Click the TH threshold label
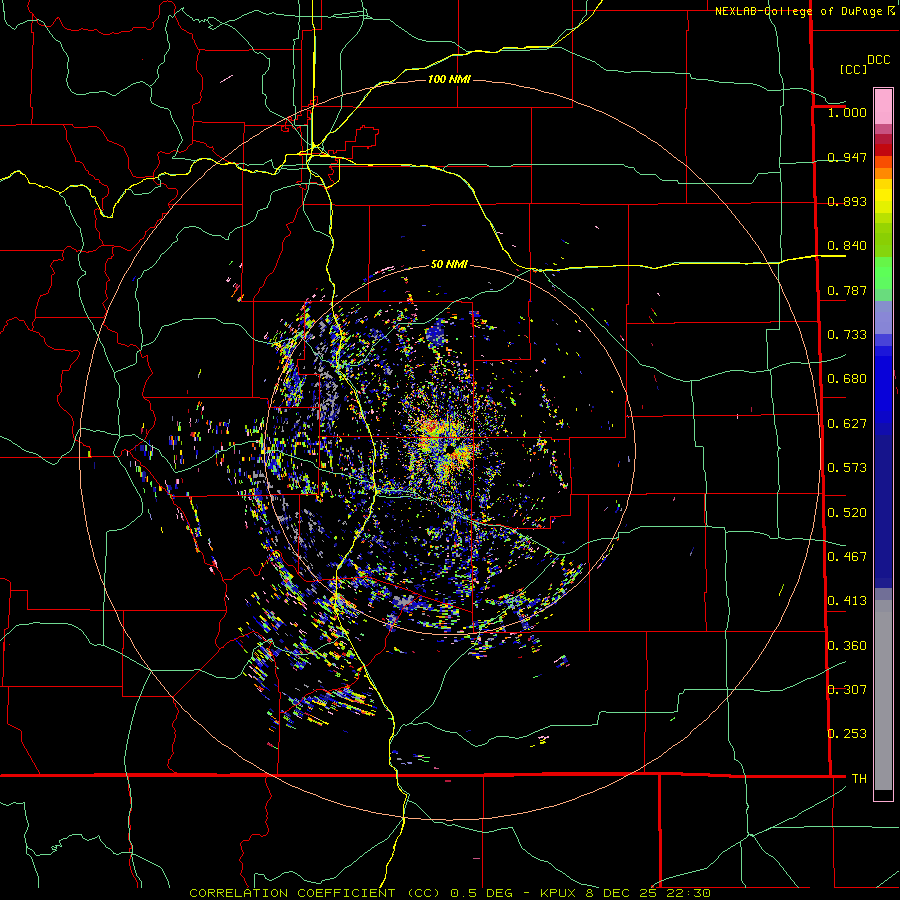This screenshot has width=900, height=900. pos(859,779)
